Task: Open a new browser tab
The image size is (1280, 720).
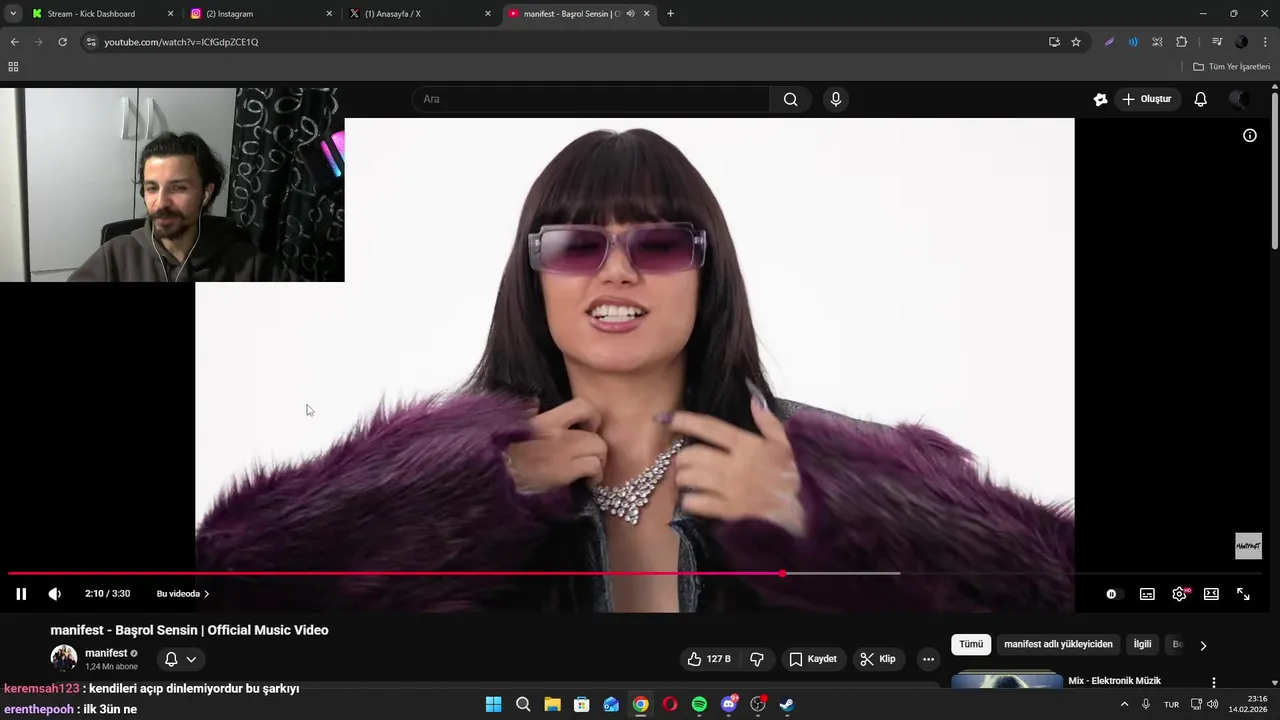Action: pyautogui.click(x=670, y=14)
